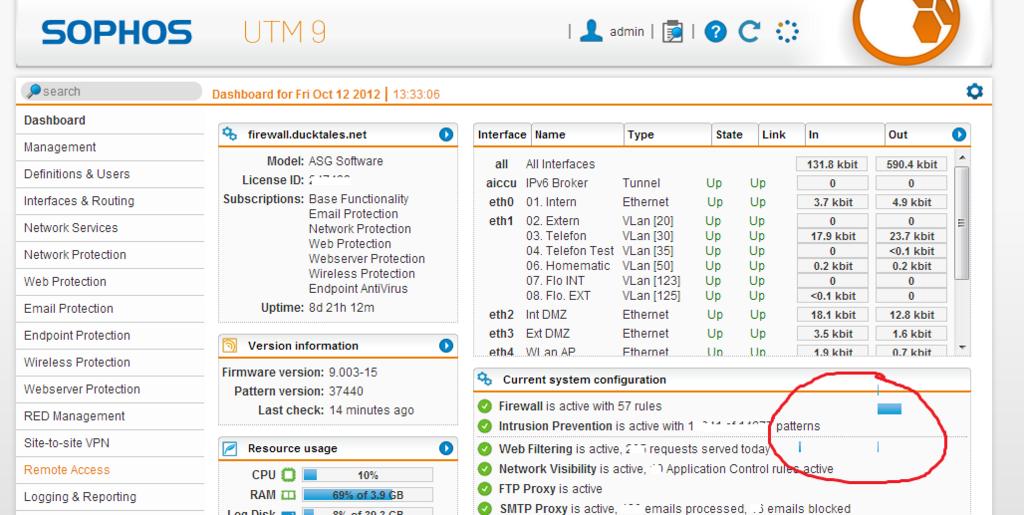Click the eth0 interface label
This screenshot has width=1024, height=515.
pyautogui.click(x=502, y=202)
